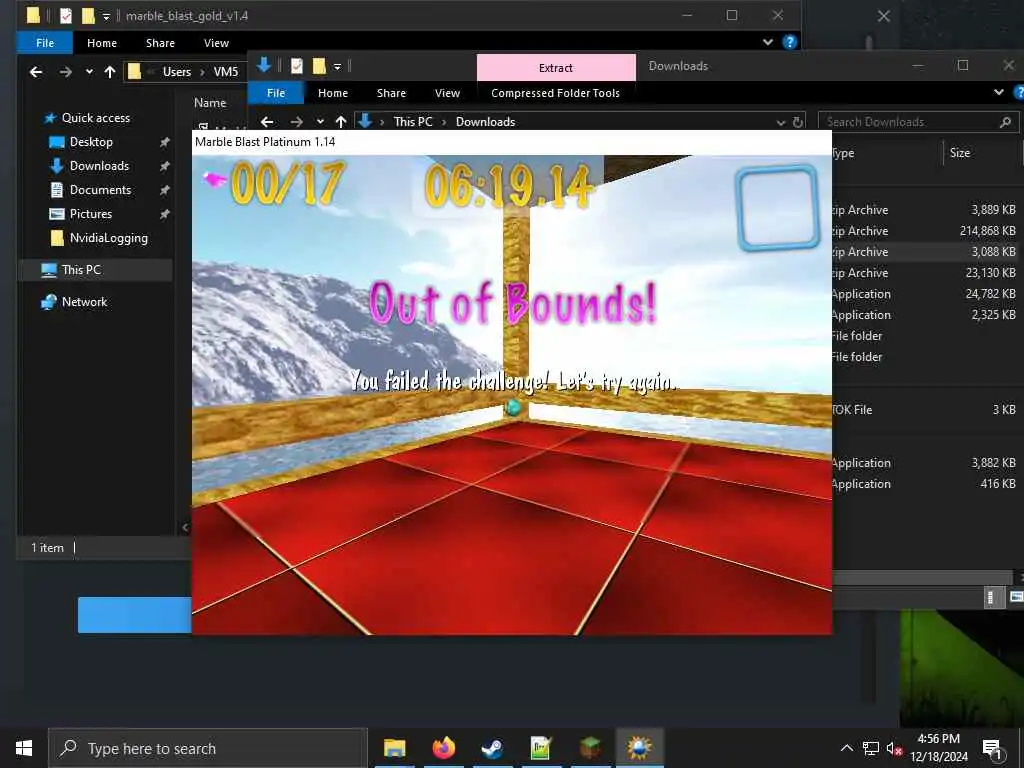Click the Extract contextual tab header
This screenshot has width=1024, height=768.
(556, 68)
